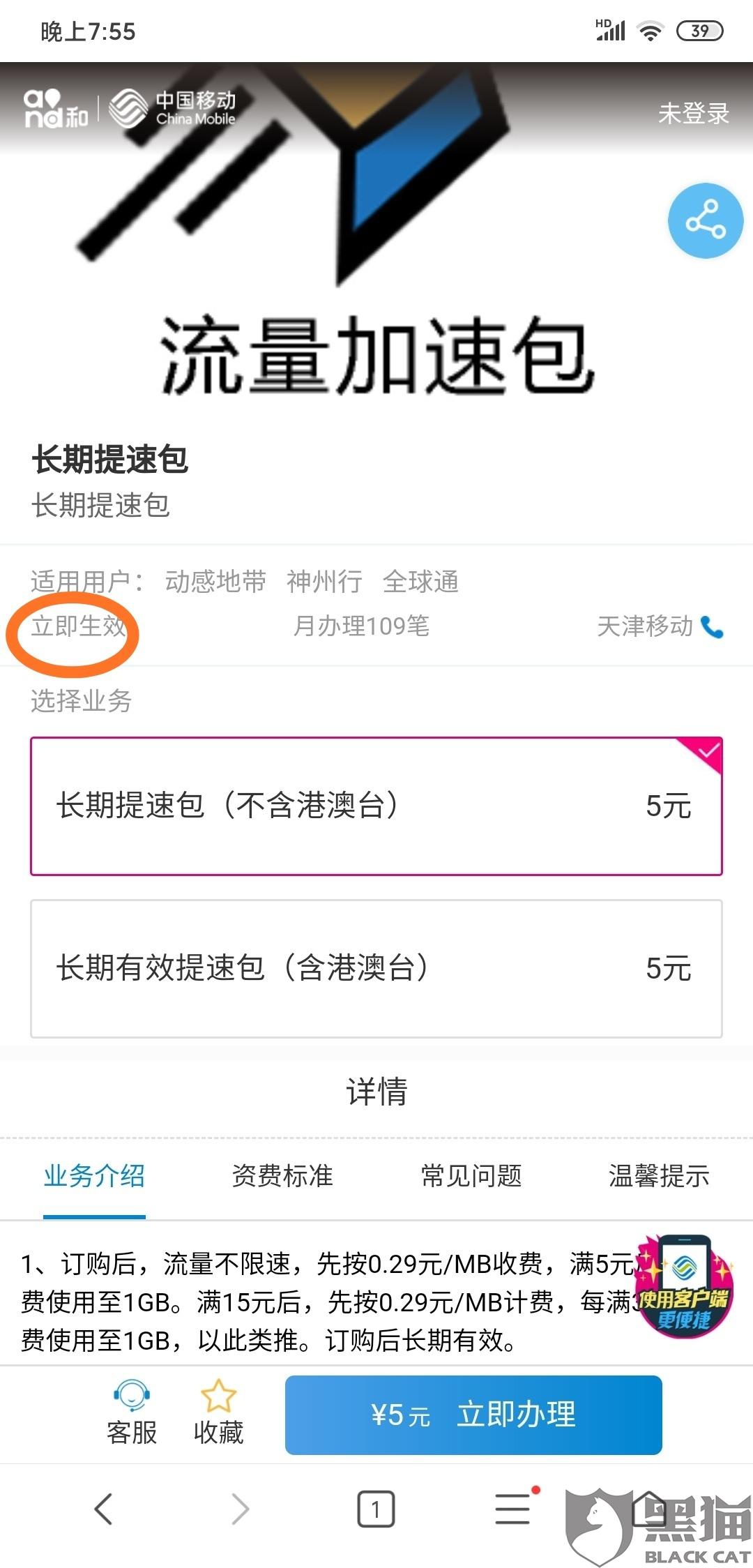Switch to the 资费标准 tab

tap(282, 1176)
